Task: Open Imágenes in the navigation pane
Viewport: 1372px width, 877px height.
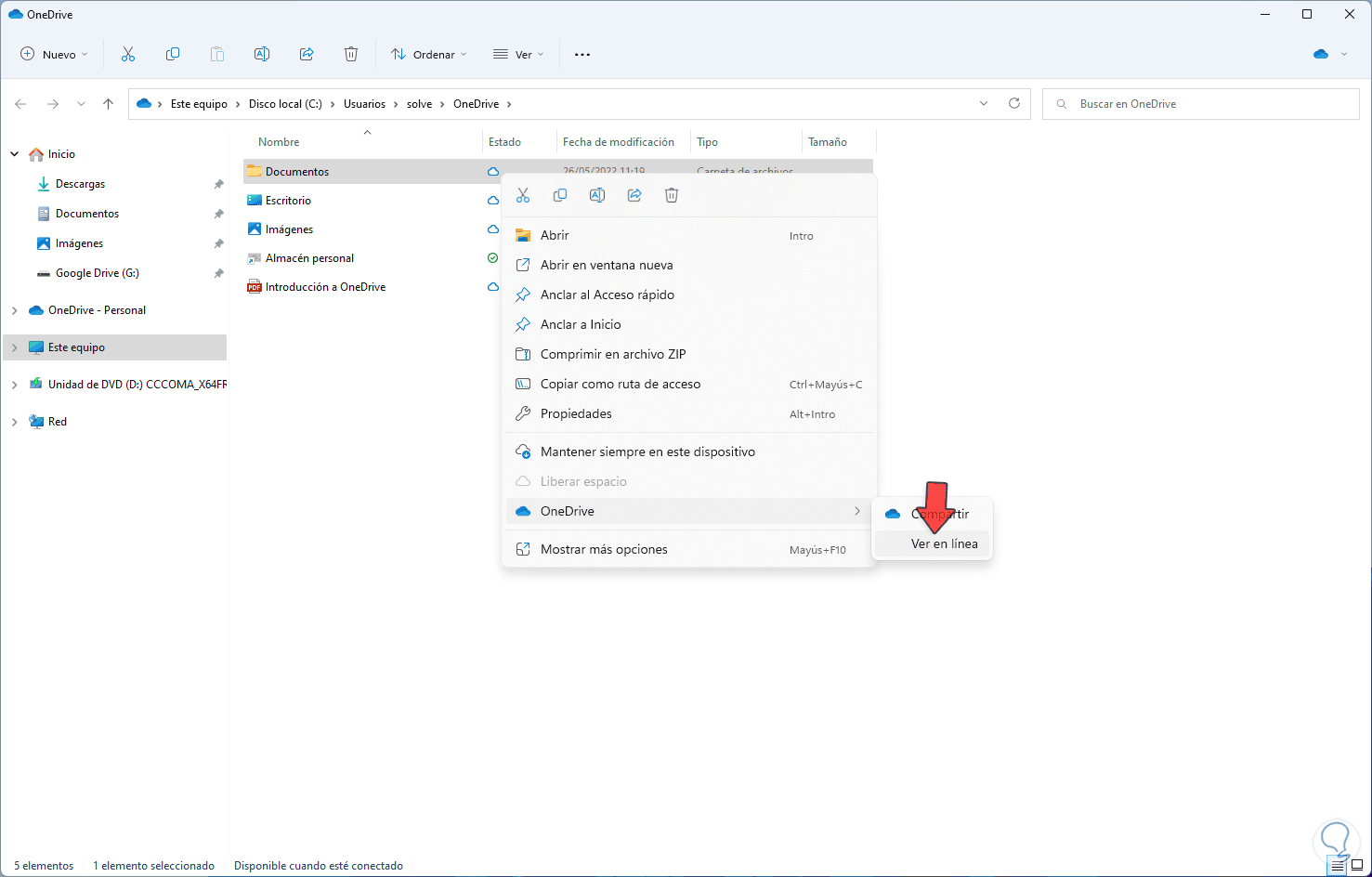Action: coord(79,243)
